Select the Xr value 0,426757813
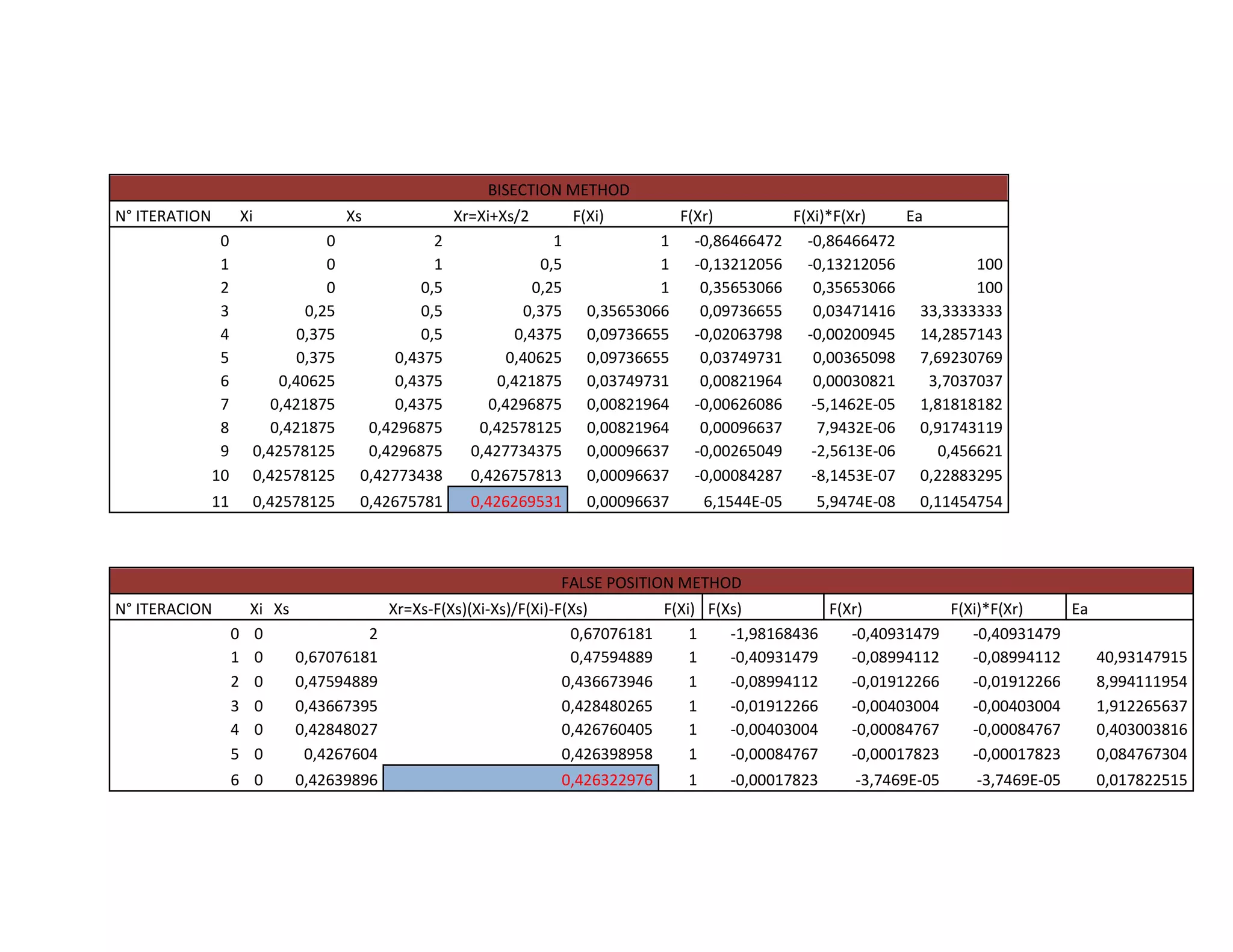 point(516,476)
